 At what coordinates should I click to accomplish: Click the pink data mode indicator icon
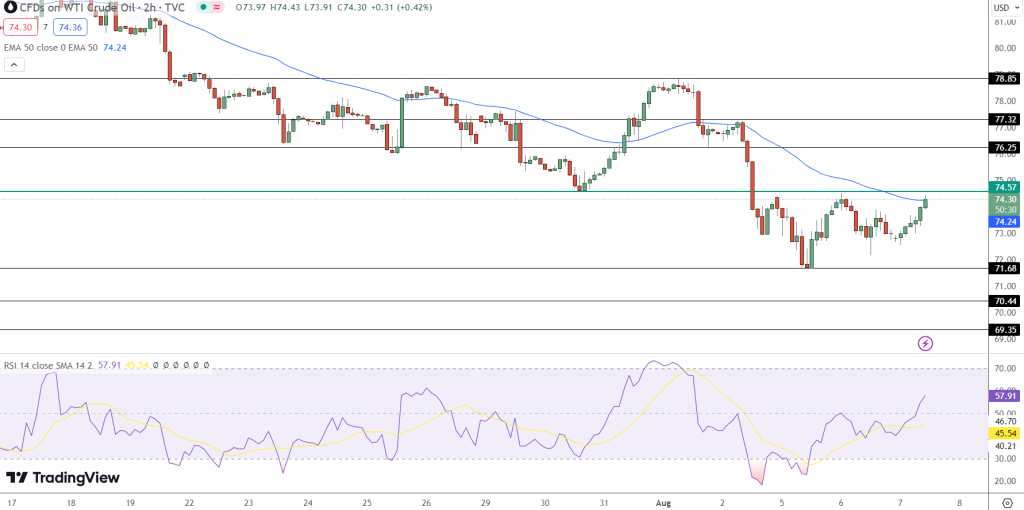pos(217,7)
